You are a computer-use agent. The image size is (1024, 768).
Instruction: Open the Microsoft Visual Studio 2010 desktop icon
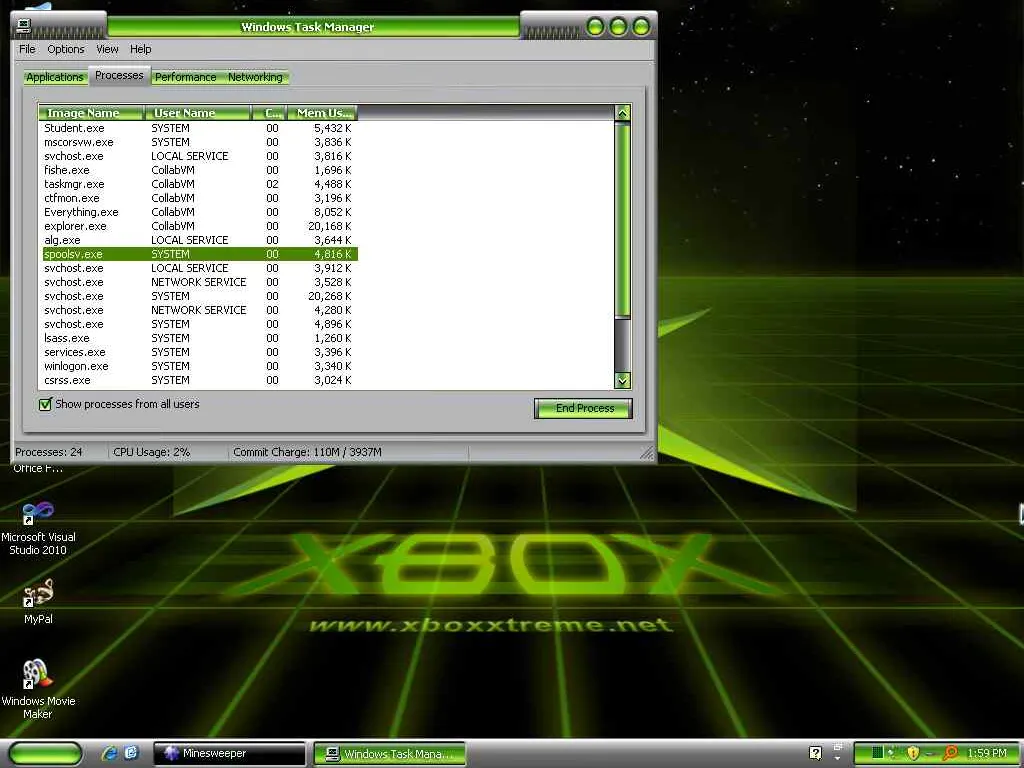pyautogui.click(x=38, y=528)
